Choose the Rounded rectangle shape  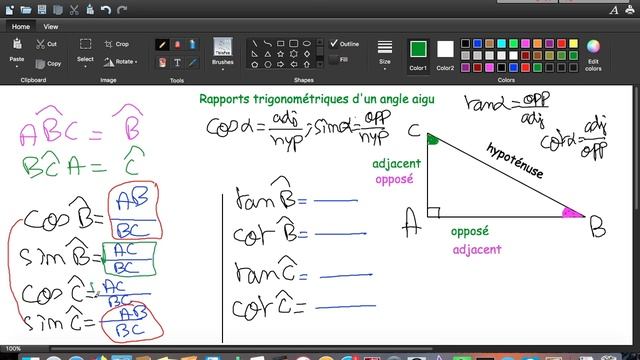point(293,43)
